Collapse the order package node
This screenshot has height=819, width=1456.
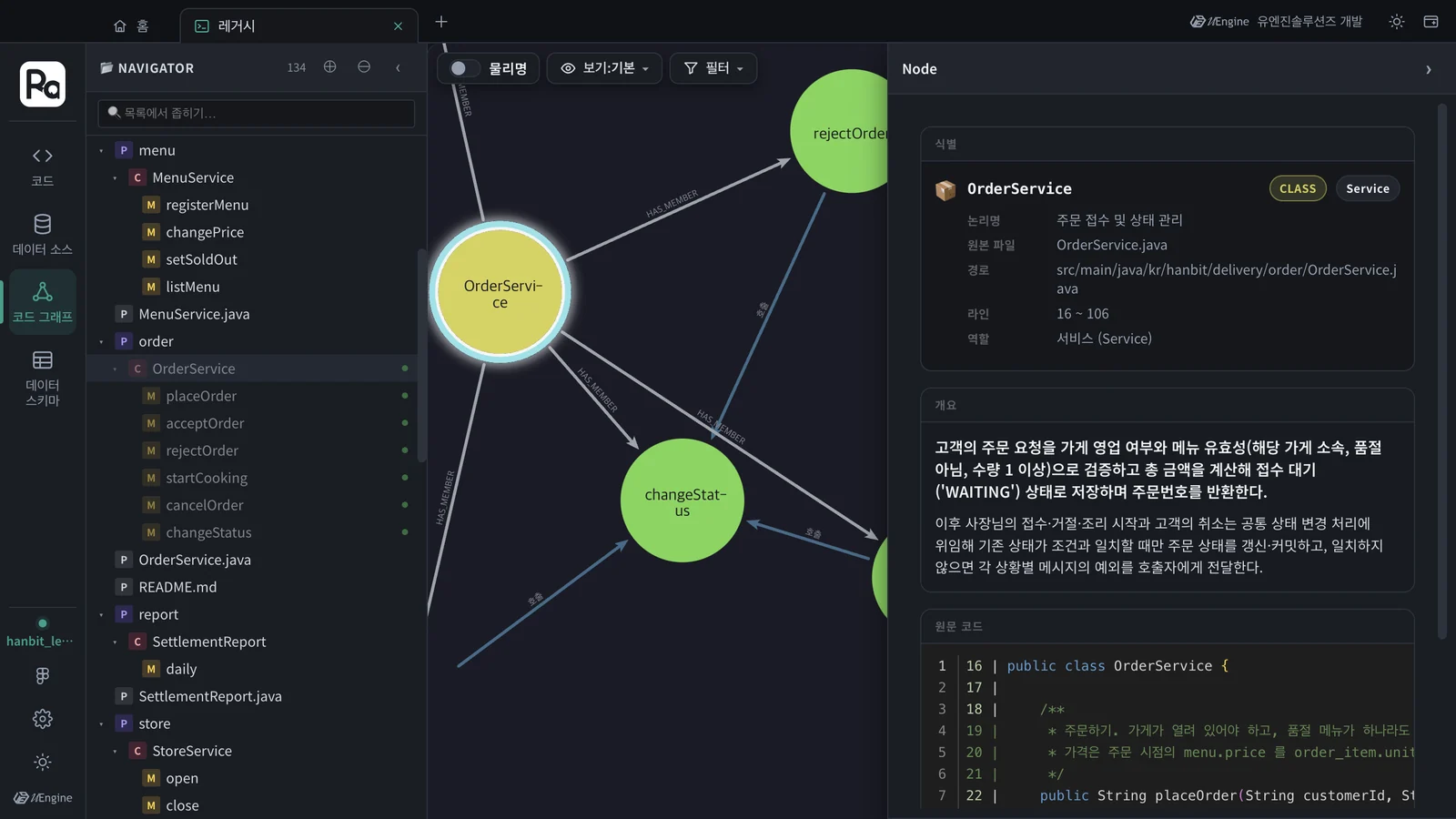(x=101, y=341)
